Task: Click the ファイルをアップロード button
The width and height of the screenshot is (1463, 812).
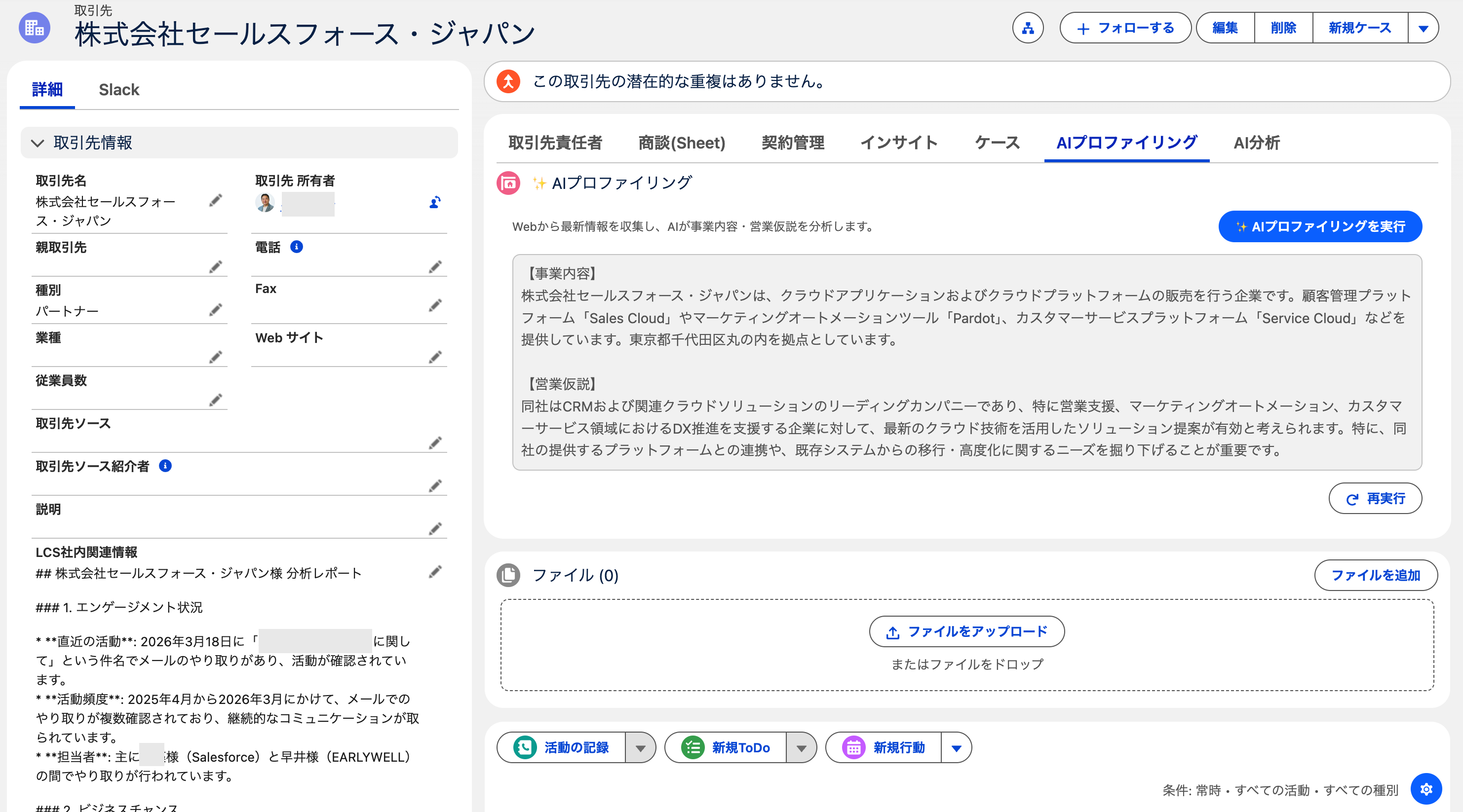Action: coord(966,631)
